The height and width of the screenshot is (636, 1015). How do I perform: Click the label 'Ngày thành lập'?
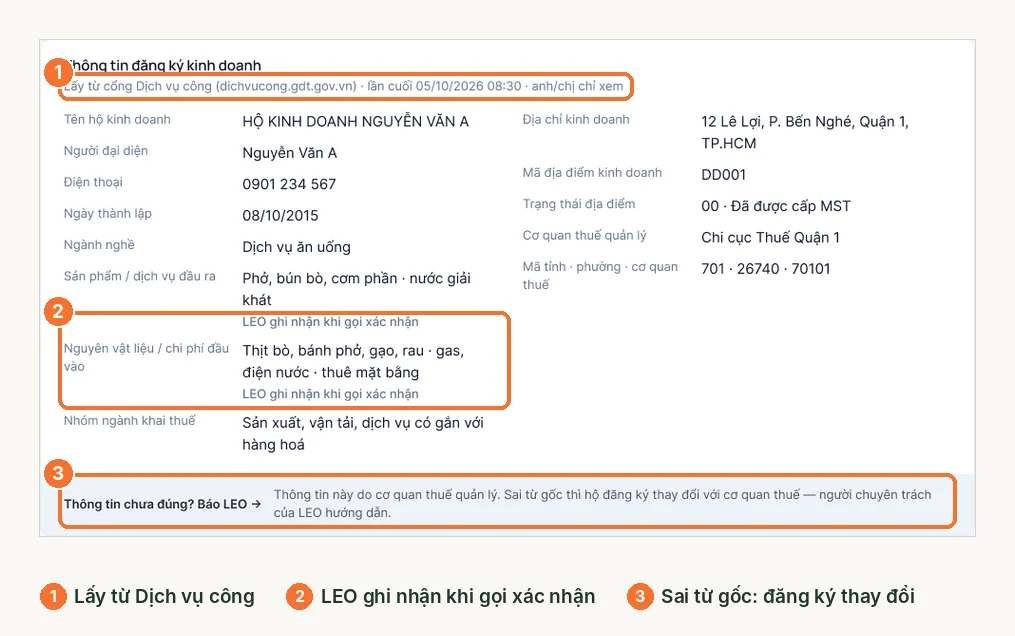(x=107, y=214)
